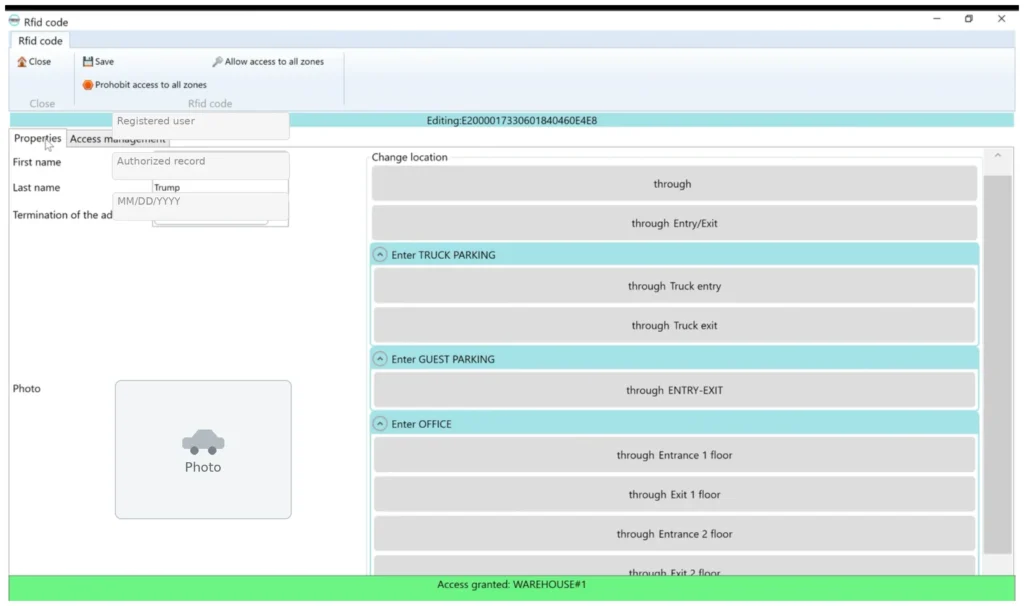Open the Rfid code ribbon tab
Viewport: 1024px width, 606px height.
tap(40, 40)
